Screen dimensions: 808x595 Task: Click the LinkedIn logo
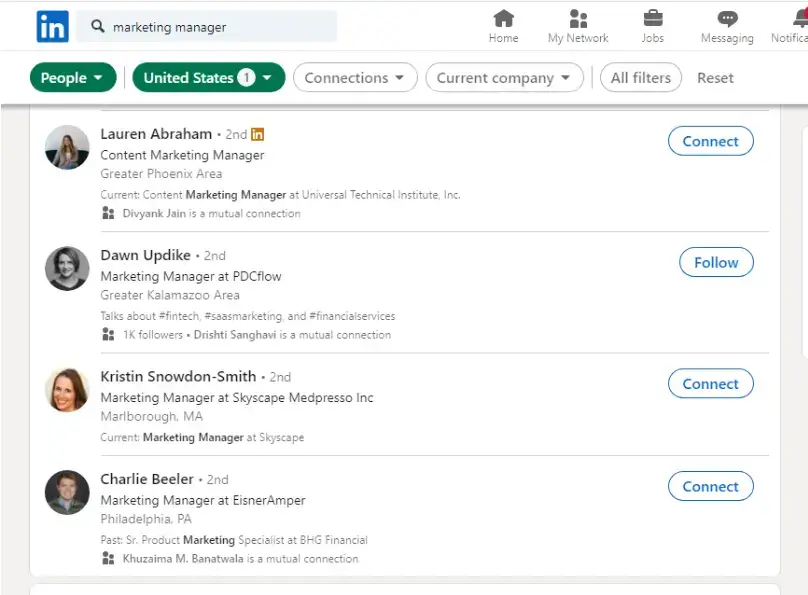click(x=51, y=26)
